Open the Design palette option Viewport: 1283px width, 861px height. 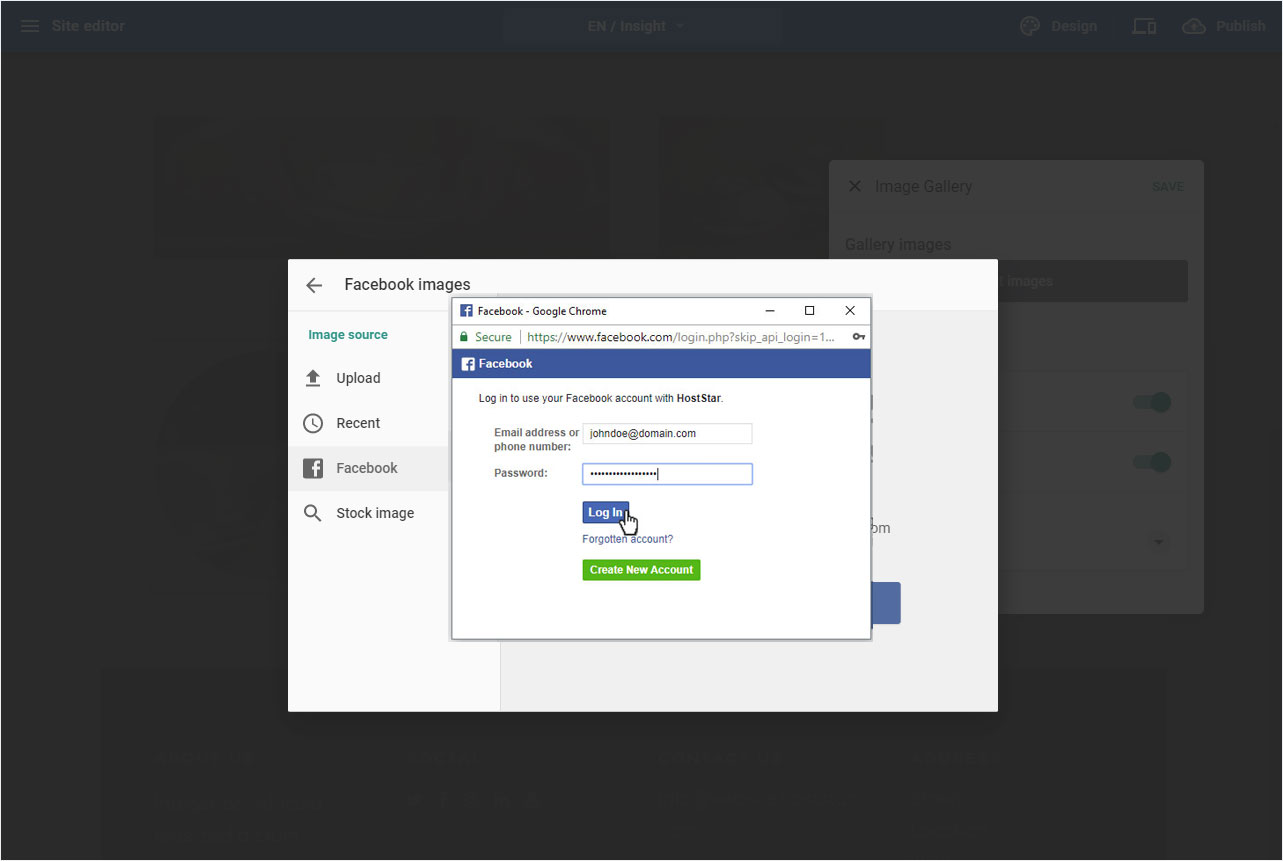(x=1058, y=26)
